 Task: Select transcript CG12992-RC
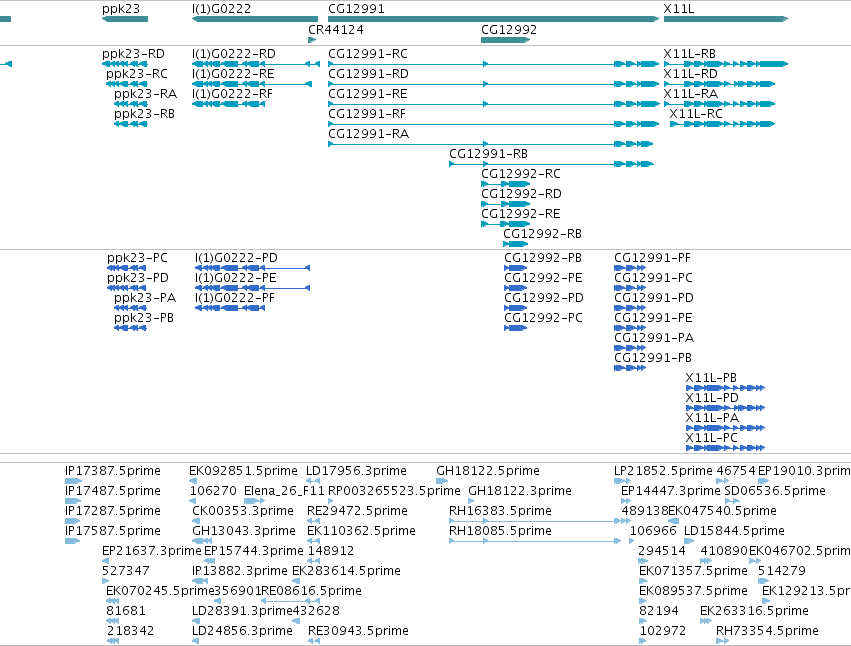[x=505, y=185]
